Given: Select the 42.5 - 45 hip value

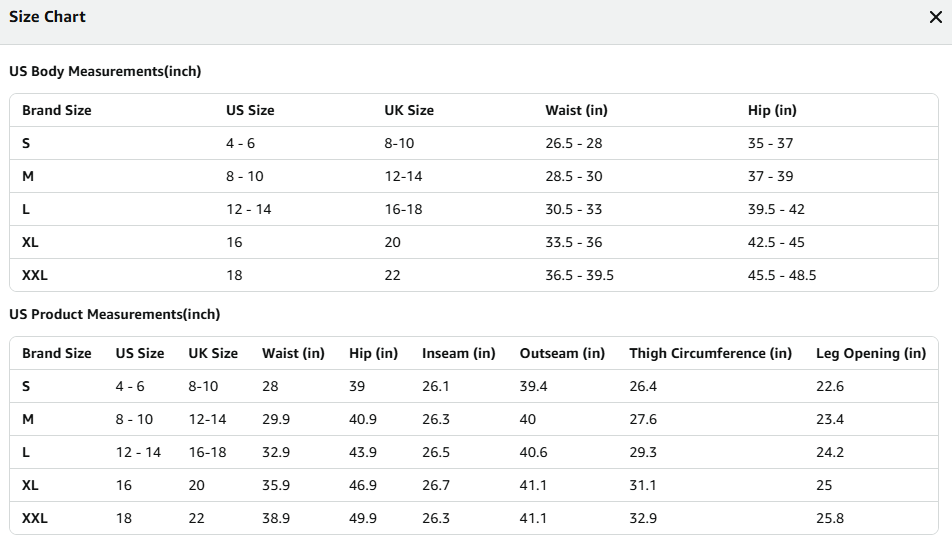Looking at the screenshot, I should [776, 242].
